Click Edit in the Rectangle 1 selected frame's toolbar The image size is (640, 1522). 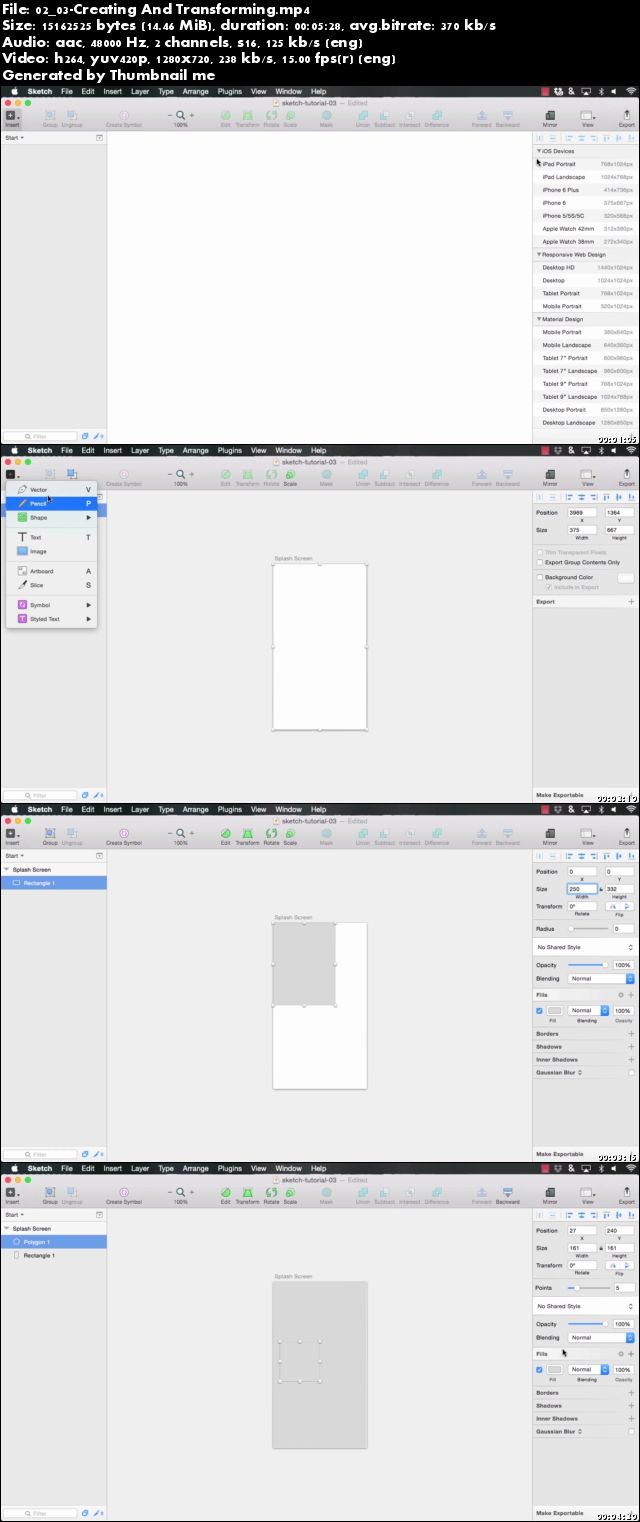pyautogui.click(x=226, y=835)
